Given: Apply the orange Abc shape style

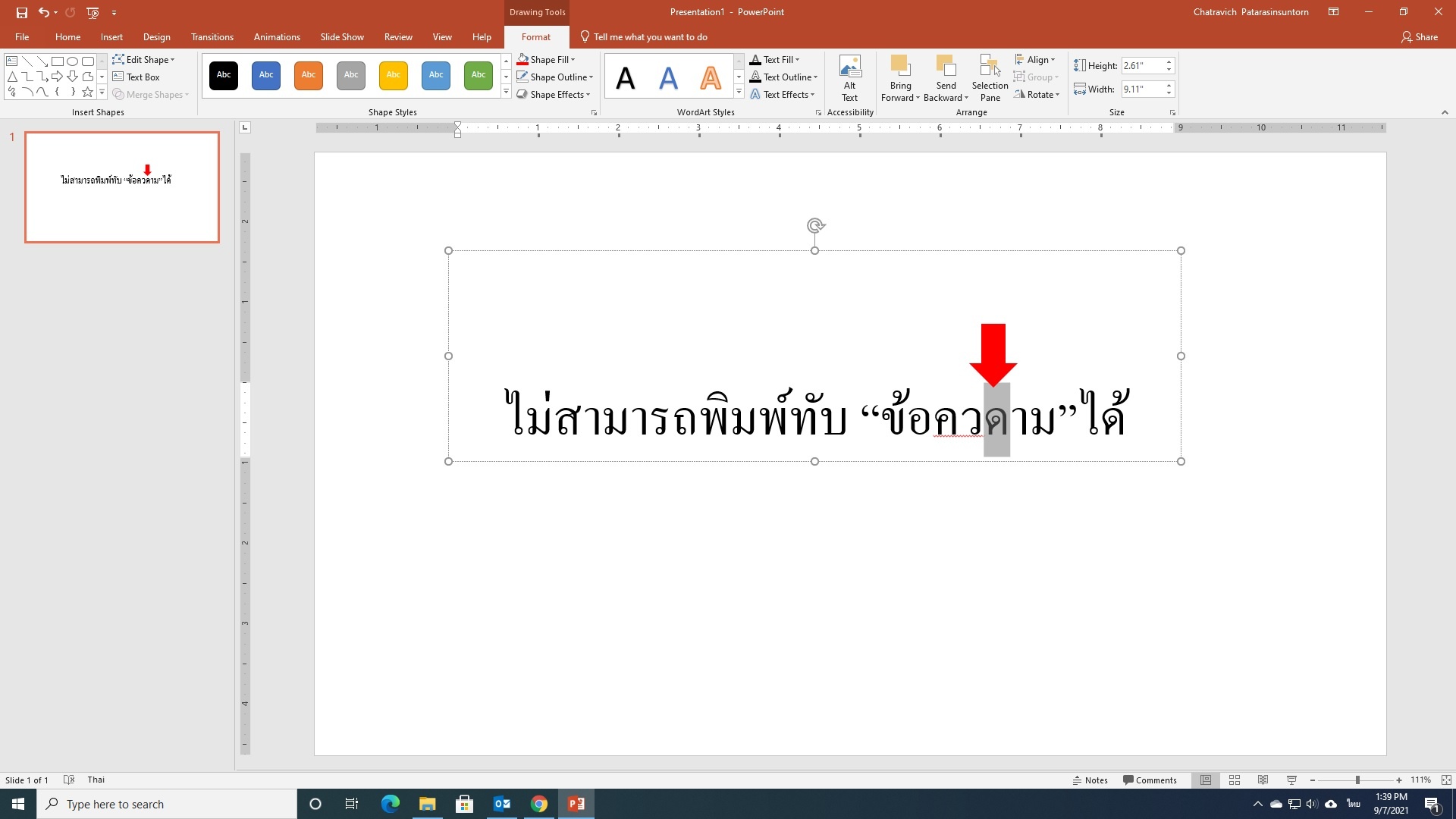Looking at the screenshot, I should (309, 75).
